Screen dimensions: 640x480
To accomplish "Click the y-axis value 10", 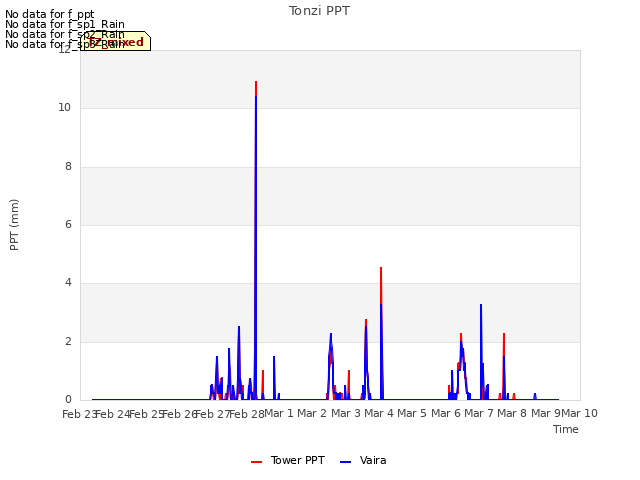I will point(64,108).
